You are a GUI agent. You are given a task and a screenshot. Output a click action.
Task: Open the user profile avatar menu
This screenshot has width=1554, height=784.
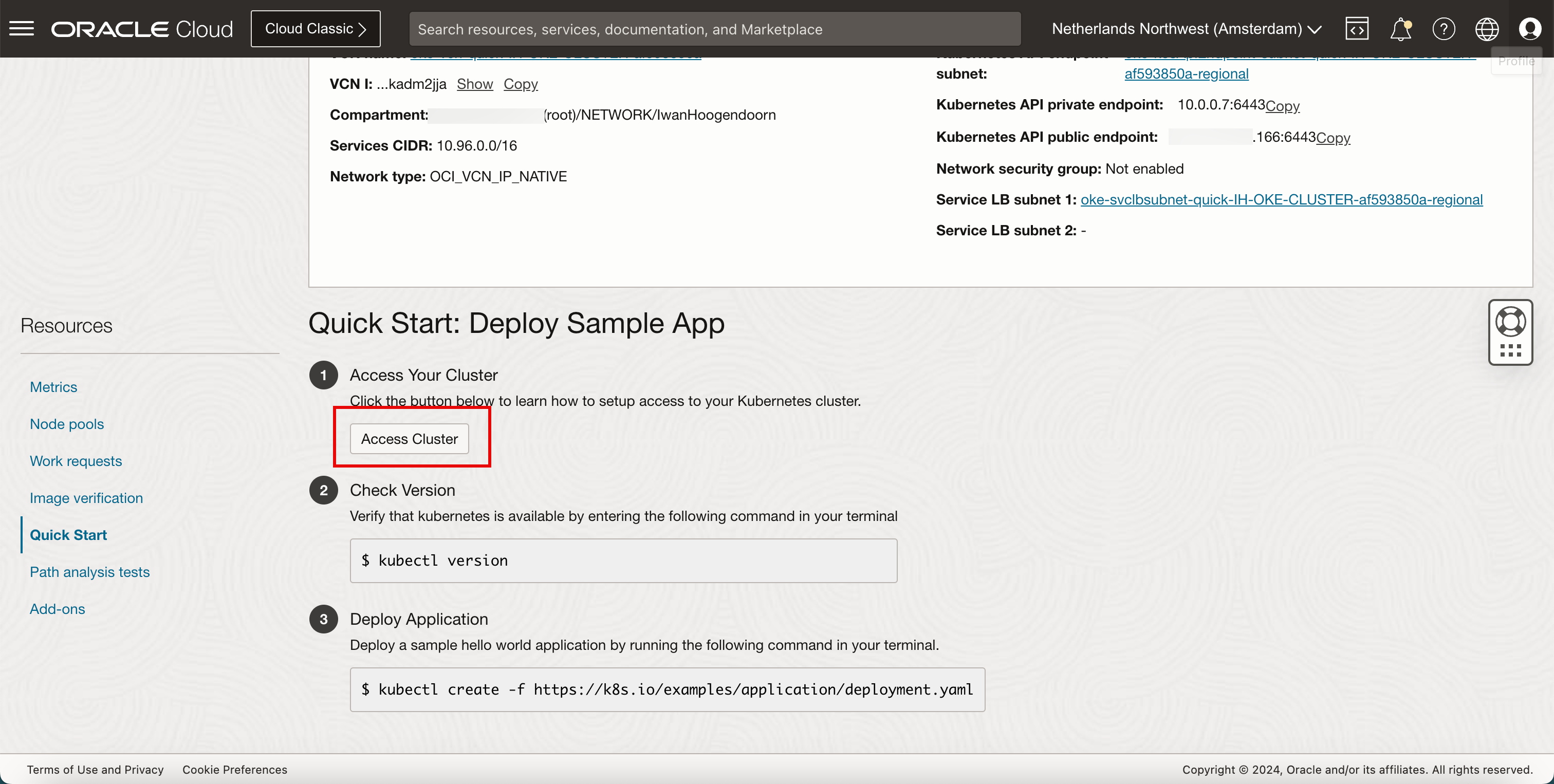(x=1529, y=28)
